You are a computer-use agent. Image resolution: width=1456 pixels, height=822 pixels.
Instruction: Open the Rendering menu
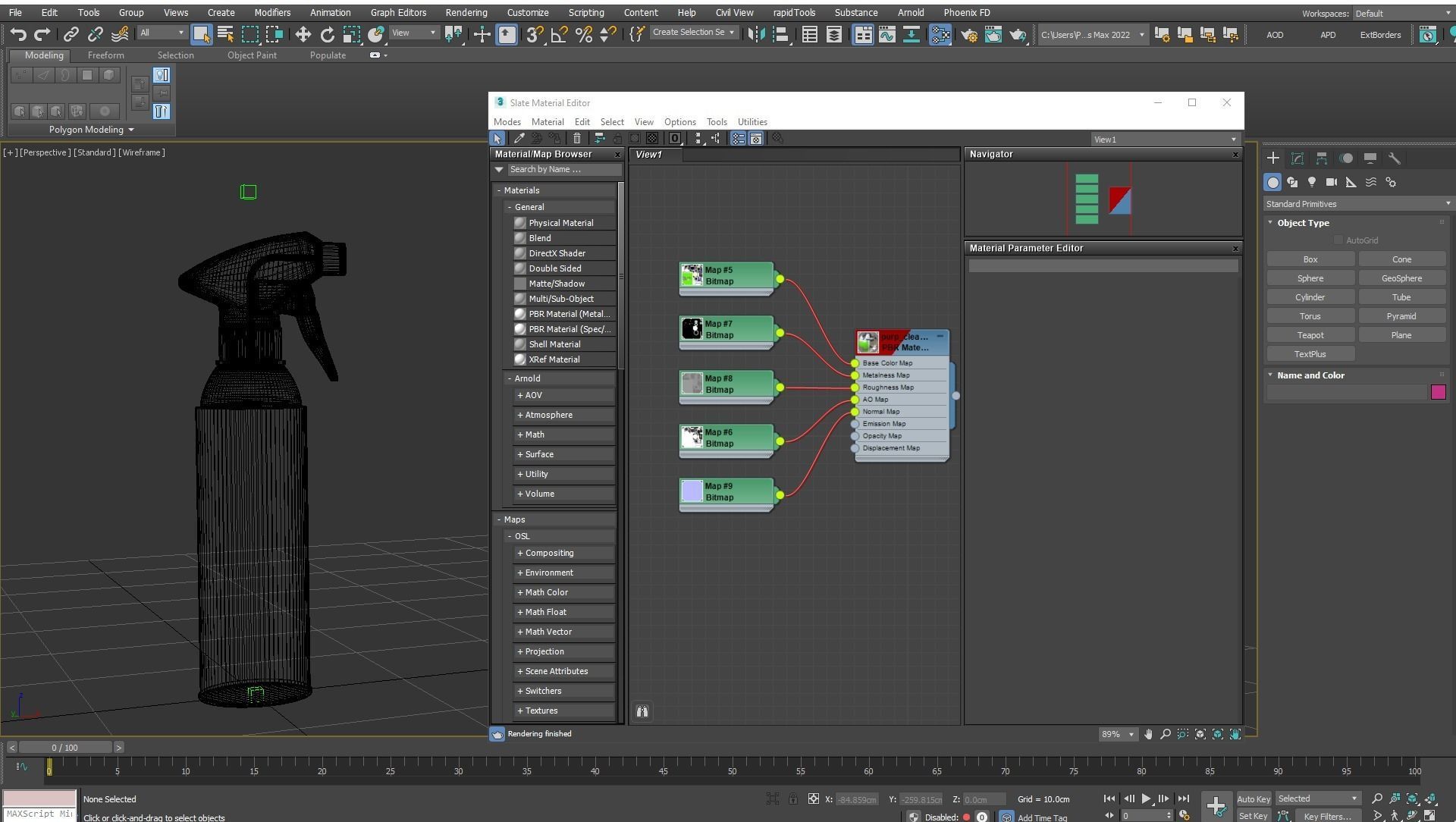[466, 13]
